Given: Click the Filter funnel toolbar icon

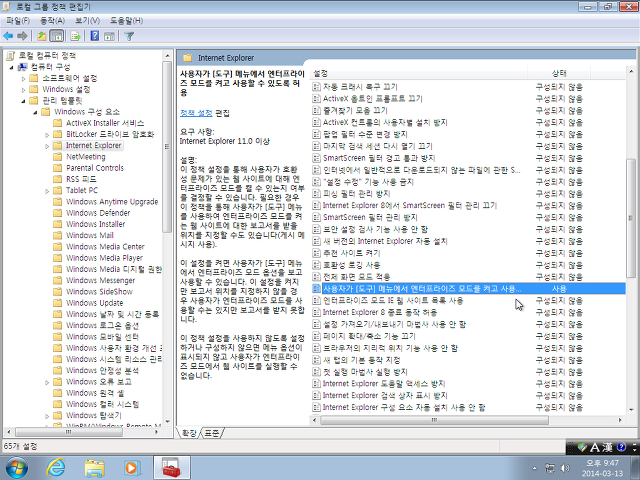Looking at the screenshot, I should pyautogui.click(x=129, y=36).
